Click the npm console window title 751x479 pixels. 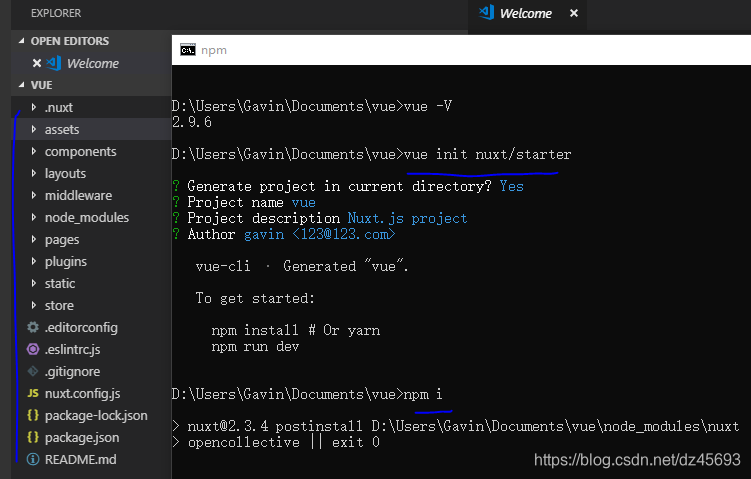214,50
